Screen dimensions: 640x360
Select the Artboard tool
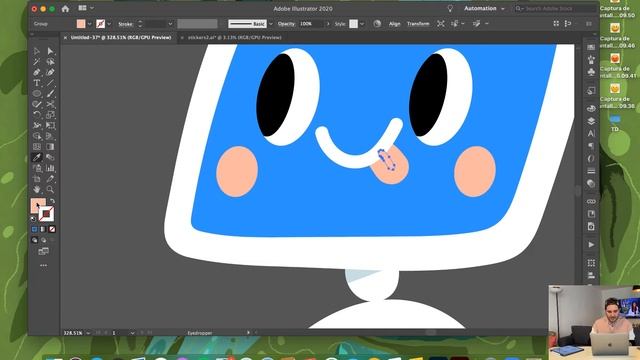[x=37, y=179]
